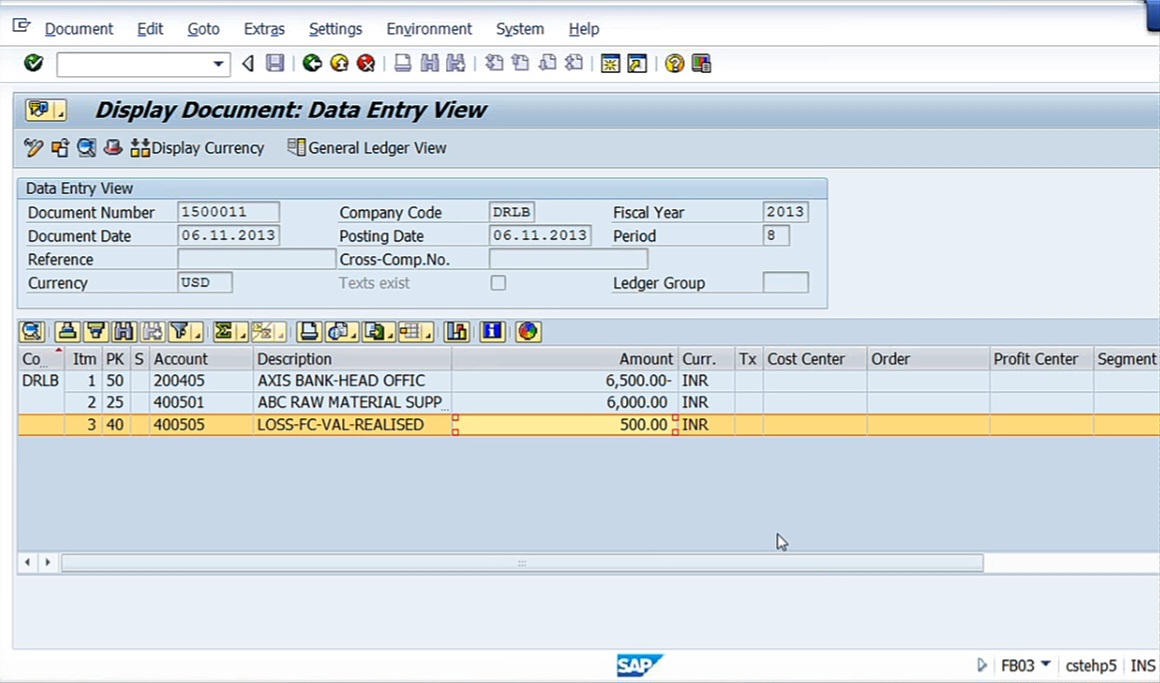
Task: Go to Previous Page icon
Action: pyautogui.click(x=521, y=64)
